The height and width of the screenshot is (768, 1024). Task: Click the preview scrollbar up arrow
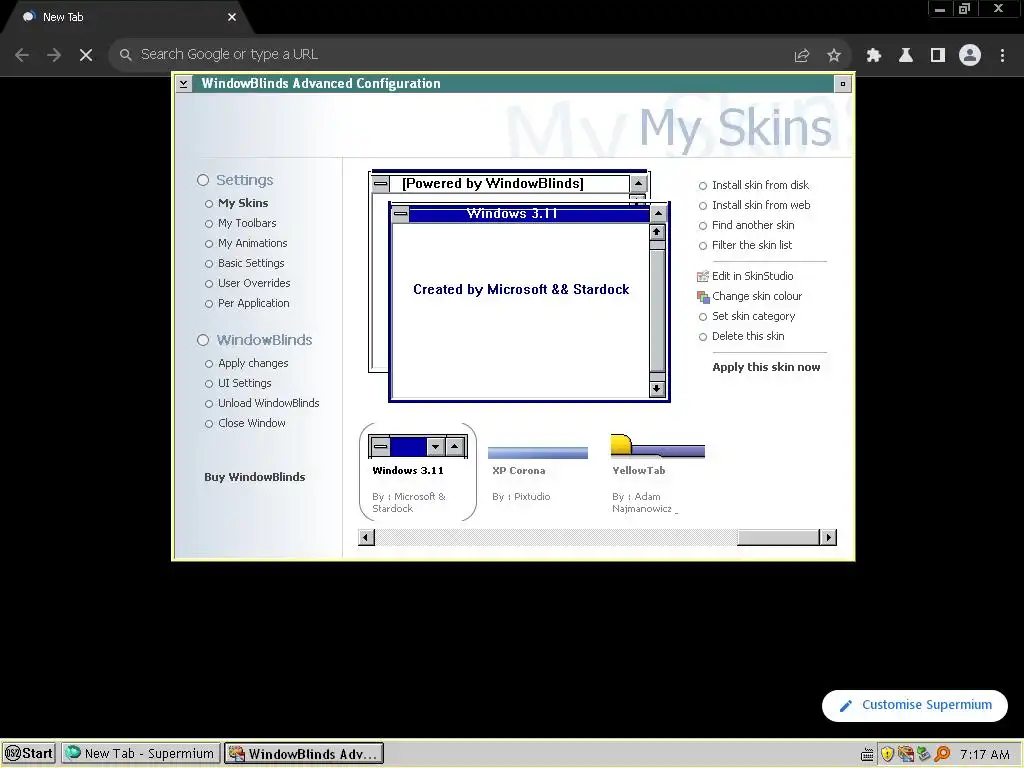[x=657, y=232]
